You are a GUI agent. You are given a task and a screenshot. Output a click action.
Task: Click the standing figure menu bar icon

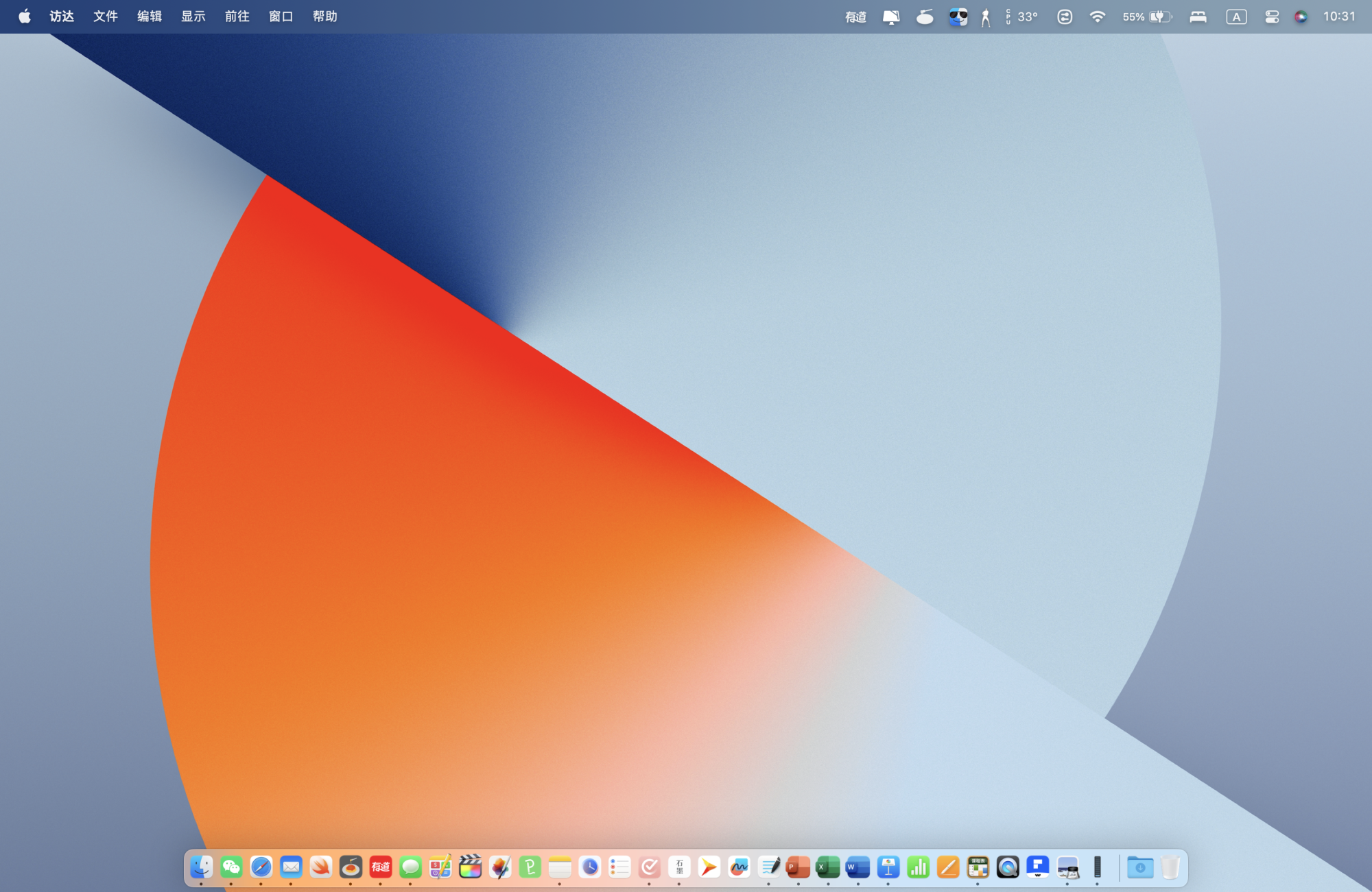click(x=986, y=17)
